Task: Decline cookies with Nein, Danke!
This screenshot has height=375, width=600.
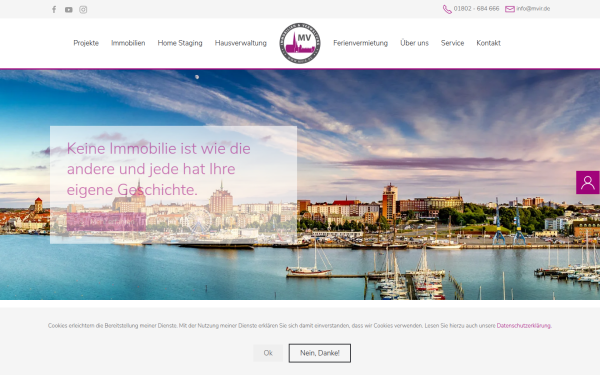Action: click(320, 353)
